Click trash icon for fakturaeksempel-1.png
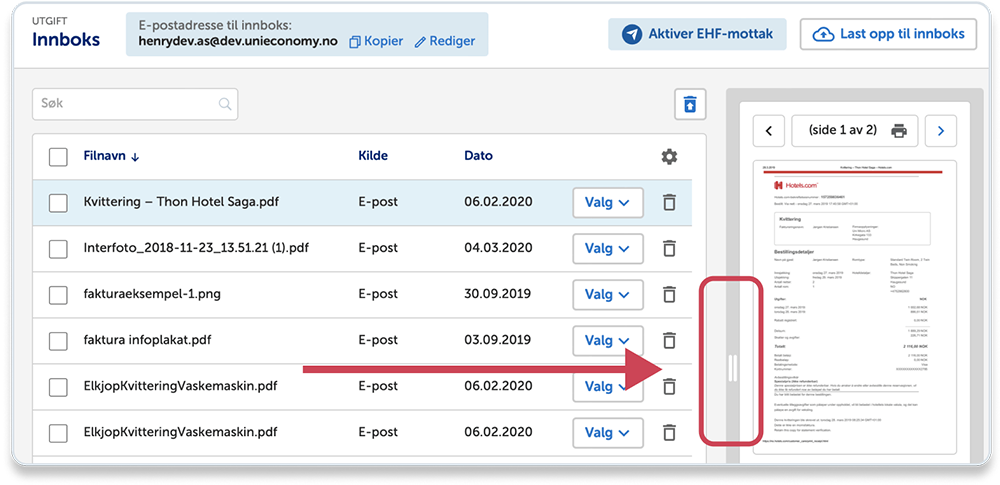This screenshot has height=485, width=1000. point(669,294)
